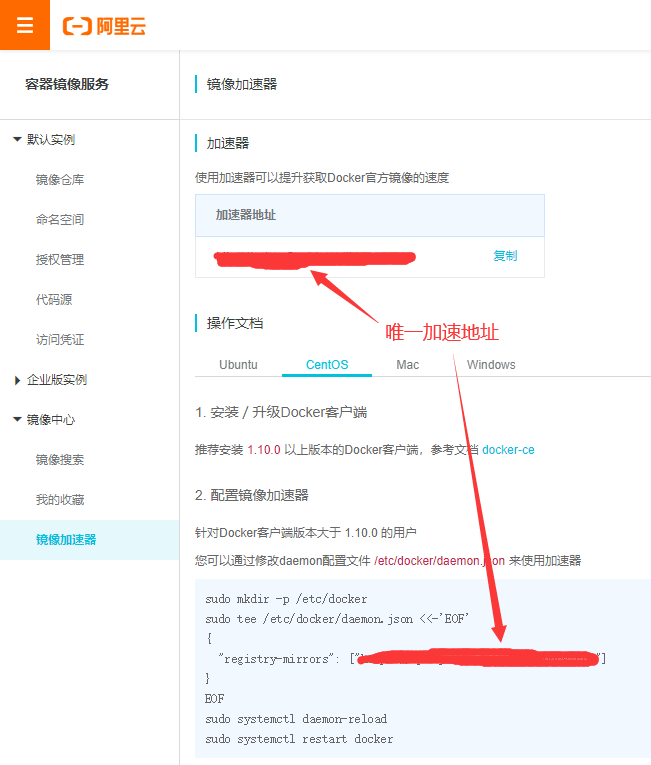Click the /etc/docker/daemon.json path text
Image resolution: width=651 pixels, height=765 pixels.
click(x=439, y=561)
